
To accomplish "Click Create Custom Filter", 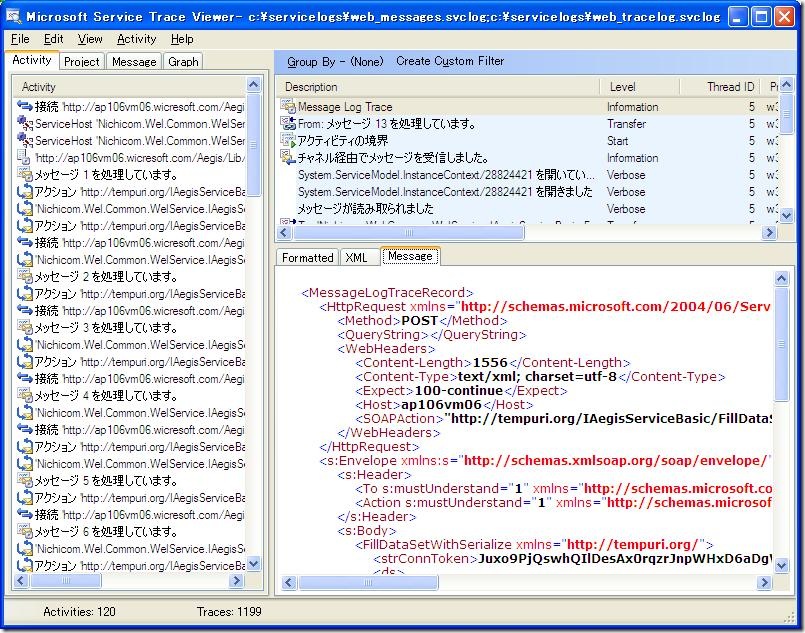I will (450, 61).
